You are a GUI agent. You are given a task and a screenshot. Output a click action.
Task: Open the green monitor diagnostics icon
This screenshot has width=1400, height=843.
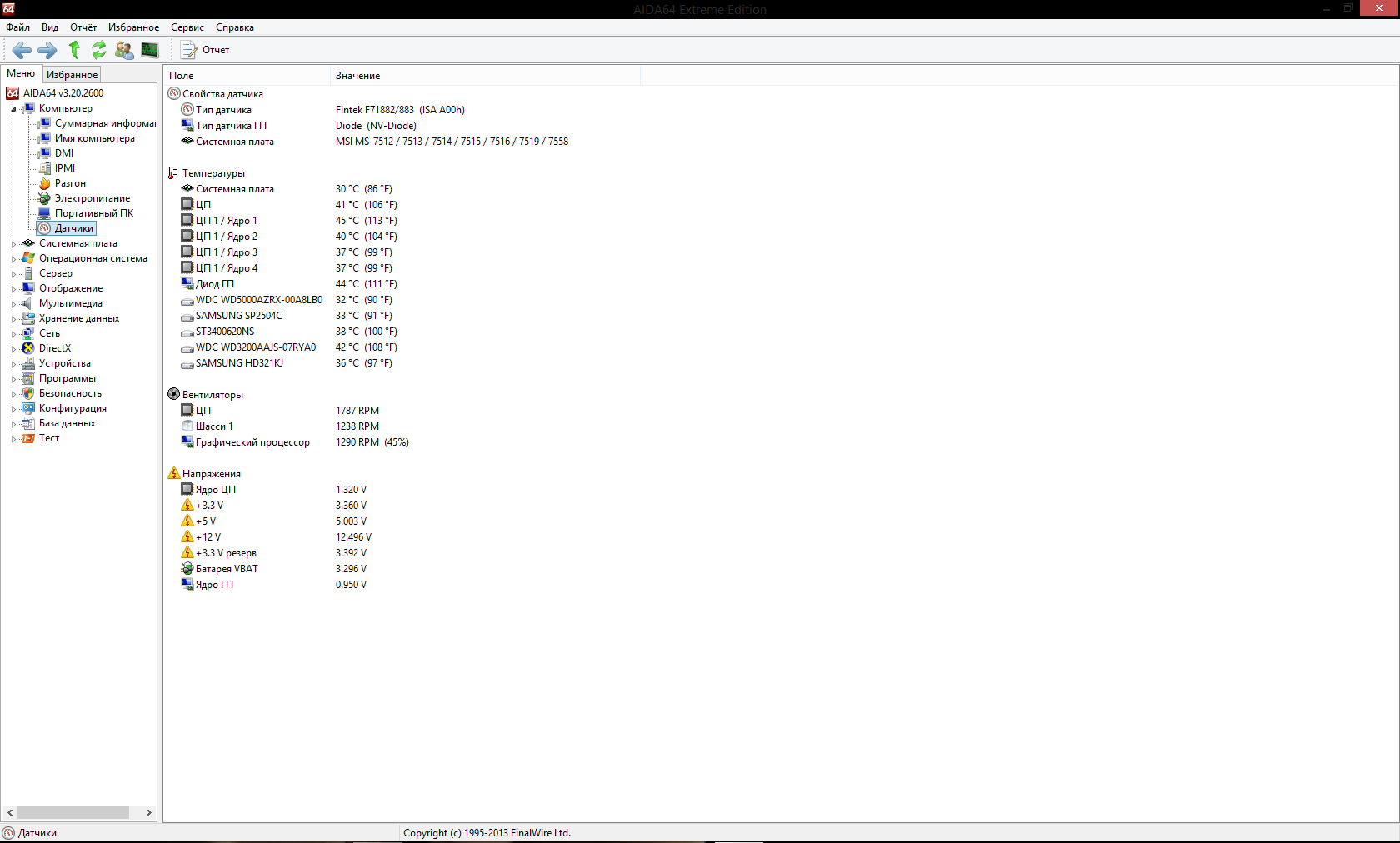tap(150, 50)
